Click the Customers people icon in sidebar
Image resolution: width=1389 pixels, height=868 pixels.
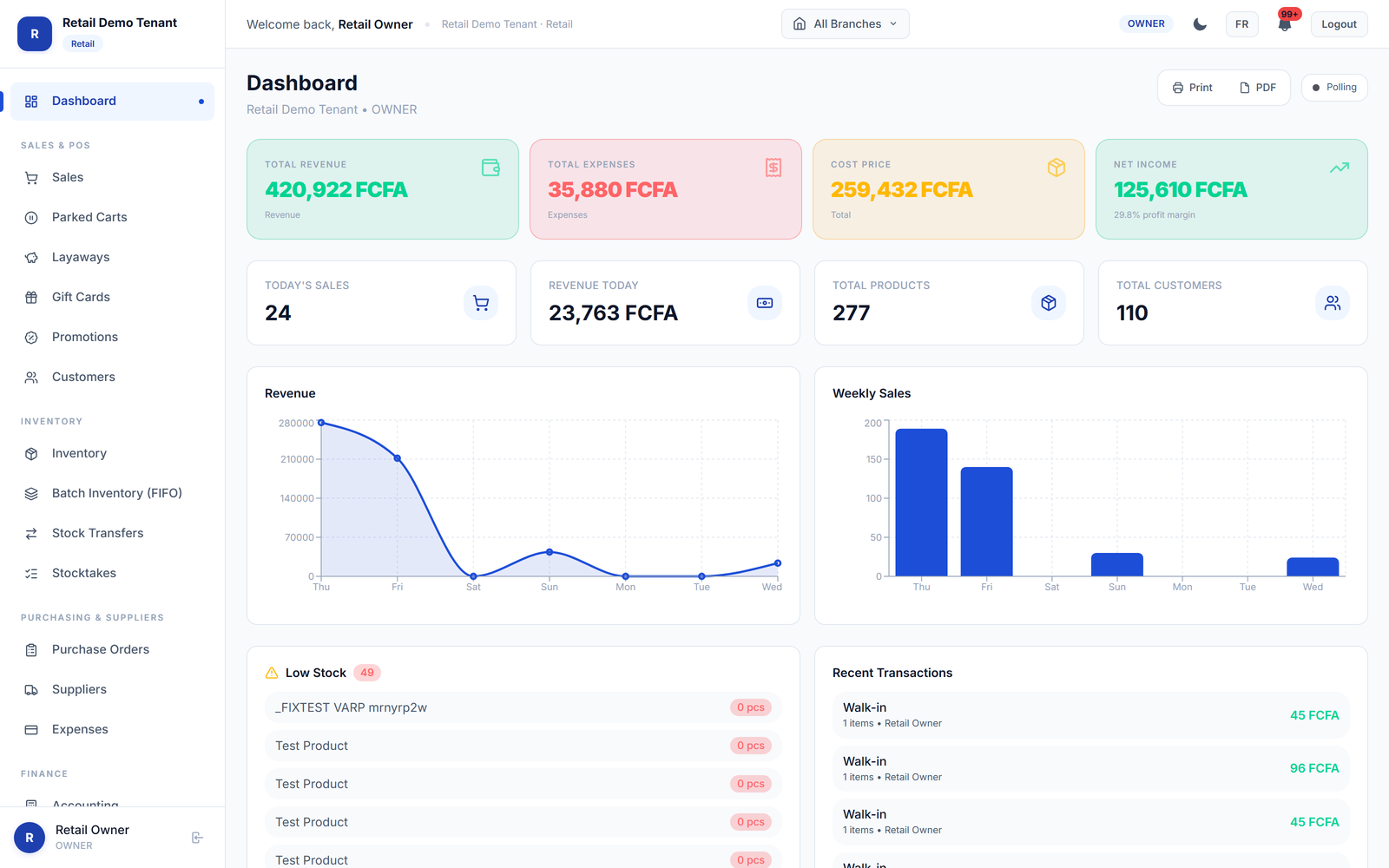(x=31, y=378)
